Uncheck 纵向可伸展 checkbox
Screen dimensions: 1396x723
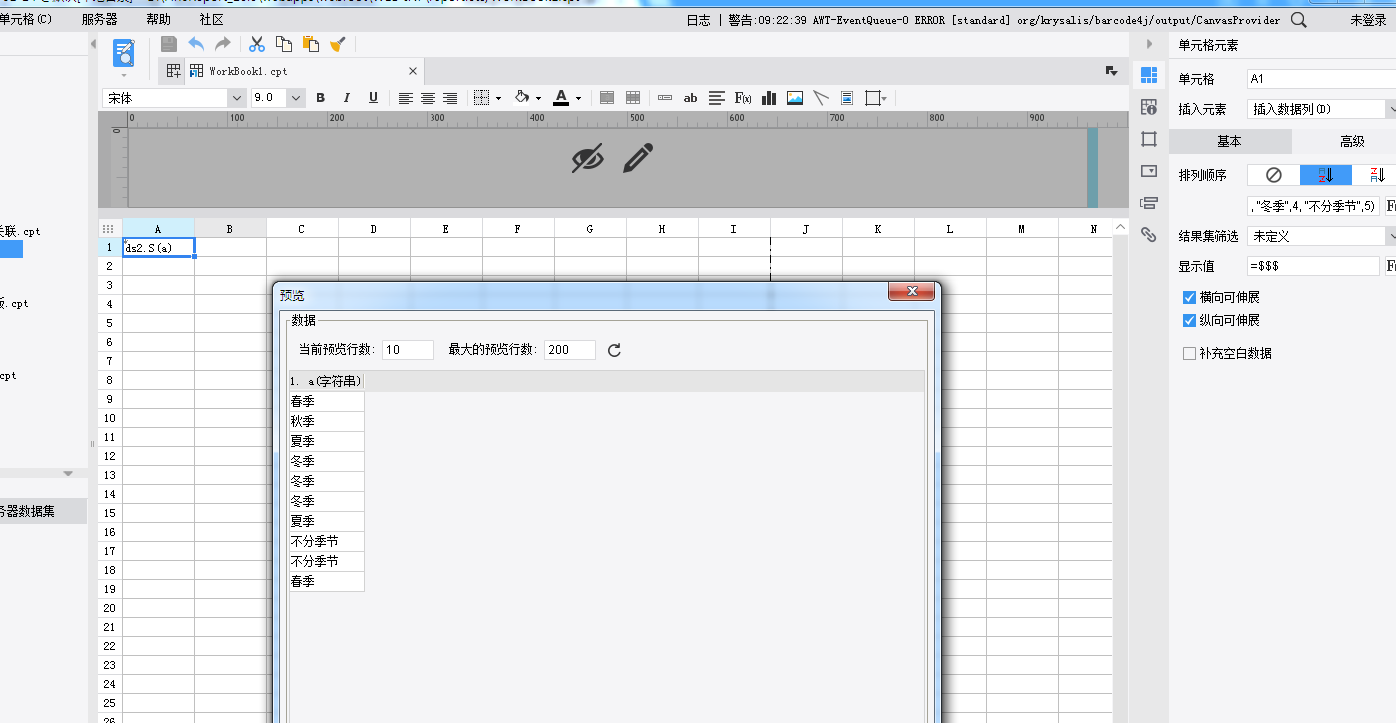click(1189, 321)
